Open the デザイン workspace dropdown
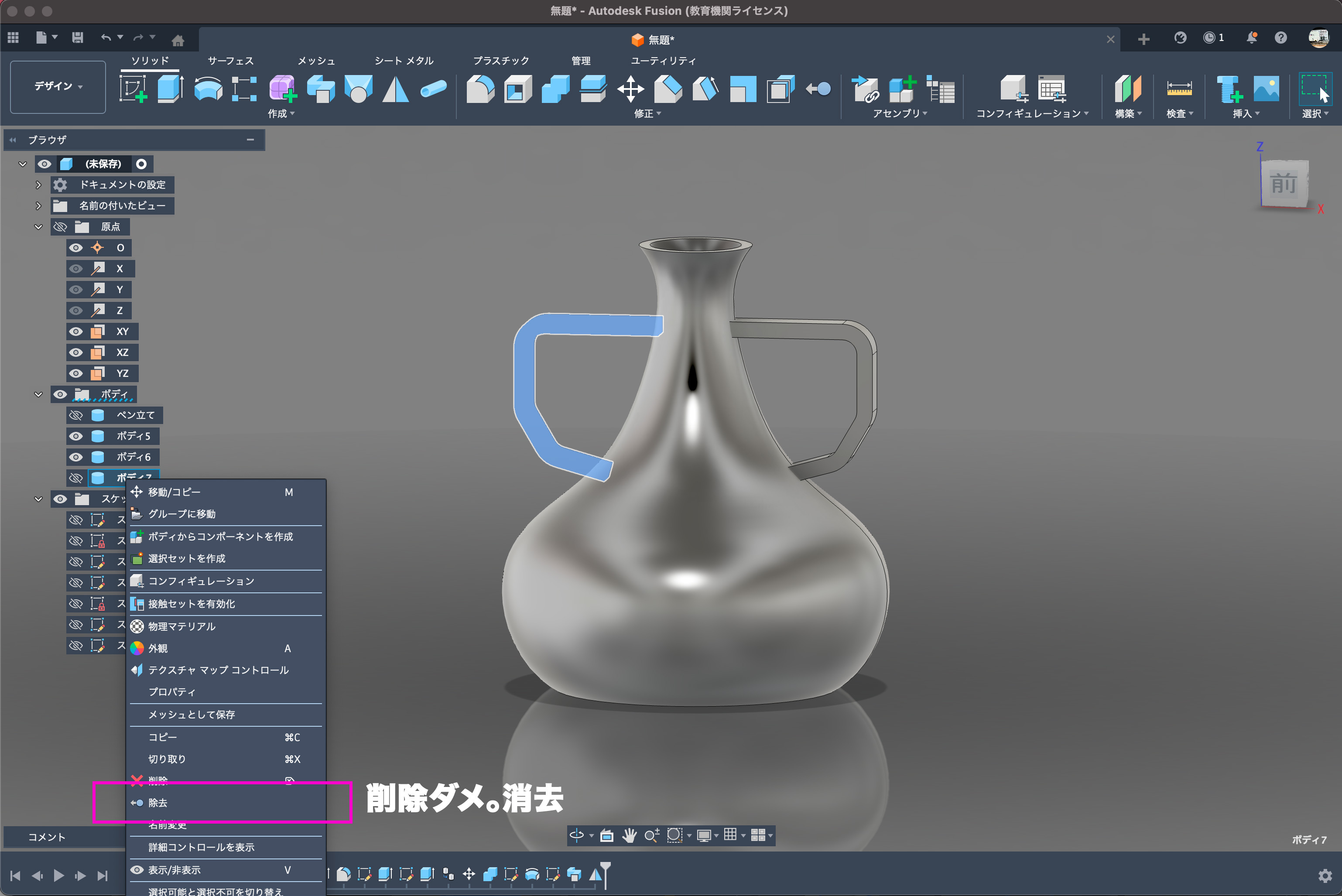 pos(58,86)
